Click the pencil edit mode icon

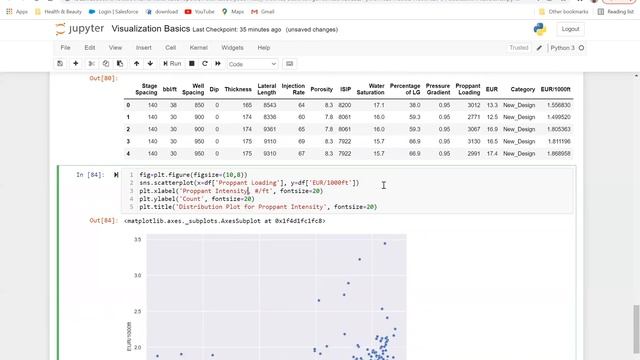click(x=539, y=48)
